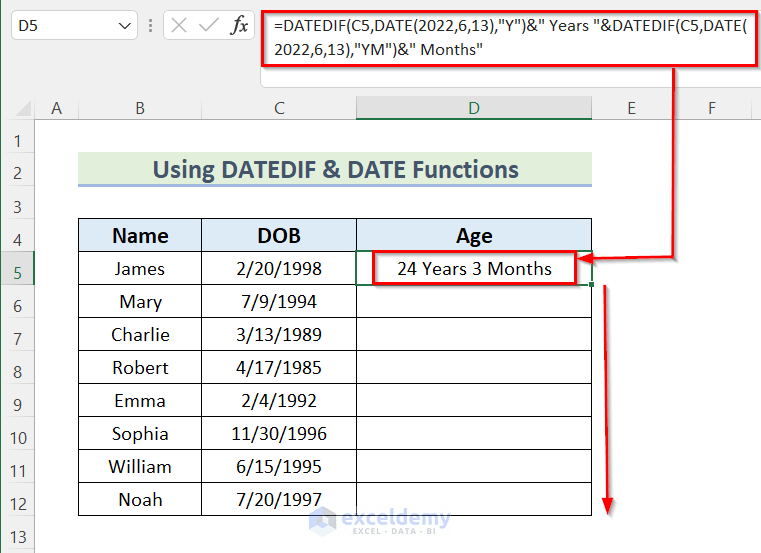
Task: Select the empty Age cell for Sophia
Action: (474, 434)
